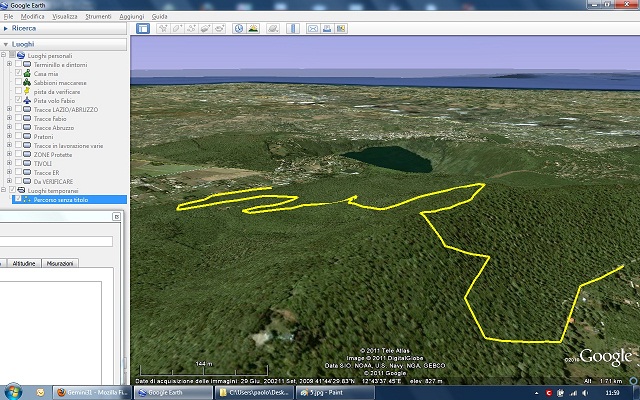The image size is (640, 400).
Task: Click View in Google Maps toolbar icon
Action: click(x=341, y=28)
